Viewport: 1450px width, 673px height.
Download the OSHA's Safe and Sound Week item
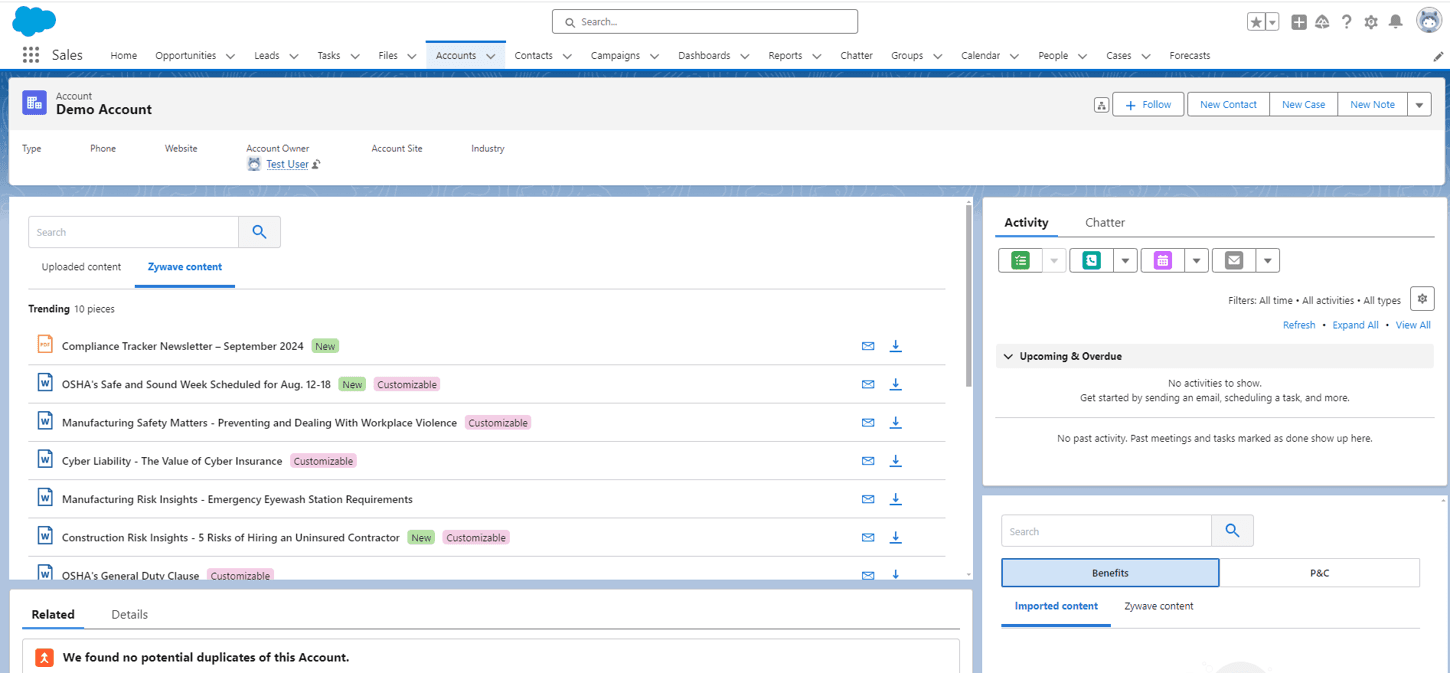pyautogui.click(x=896, y=384)
